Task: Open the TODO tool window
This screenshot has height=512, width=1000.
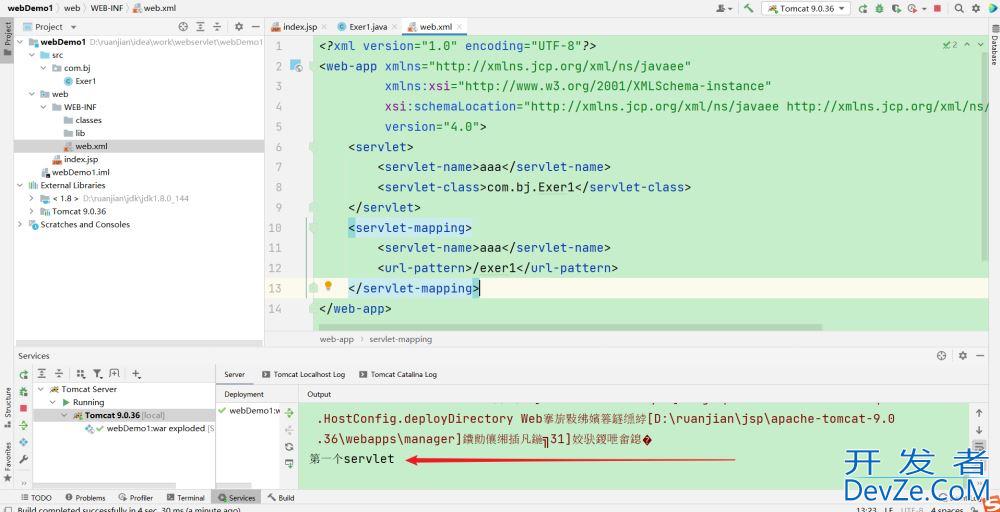Action: pos(36,498)
